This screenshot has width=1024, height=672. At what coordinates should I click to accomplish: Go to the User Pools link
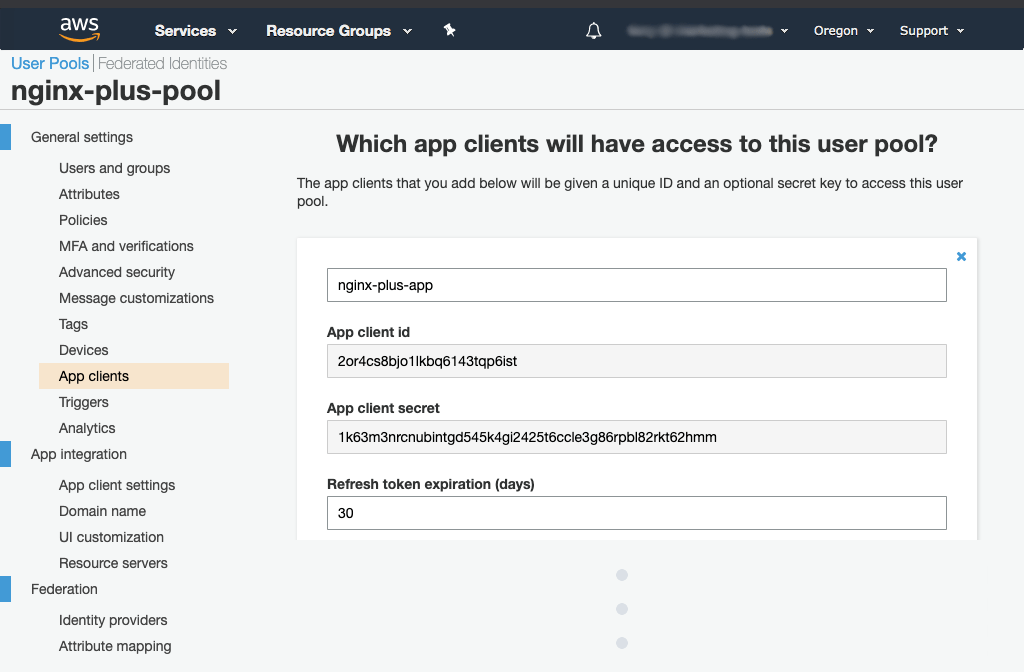(50, 63)
